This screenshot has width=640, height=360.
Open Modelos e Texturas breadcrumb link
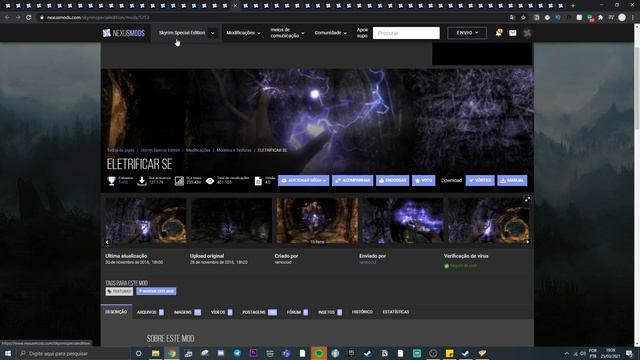coord(234,150)
